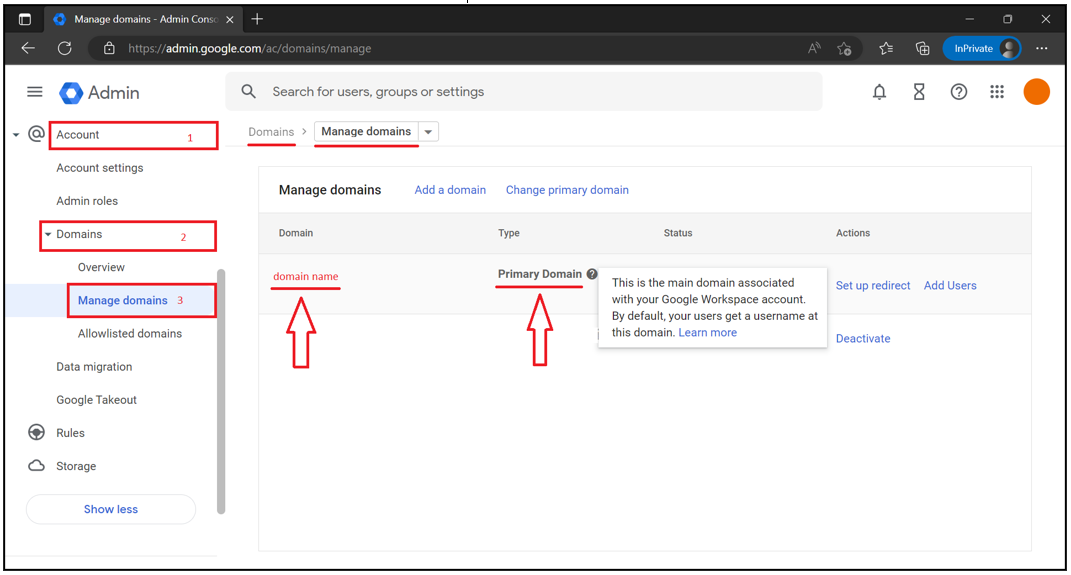Open the main hamburger menu
Screen dimensions: 1071x575
pyautogui.click(x=35, y=92)
